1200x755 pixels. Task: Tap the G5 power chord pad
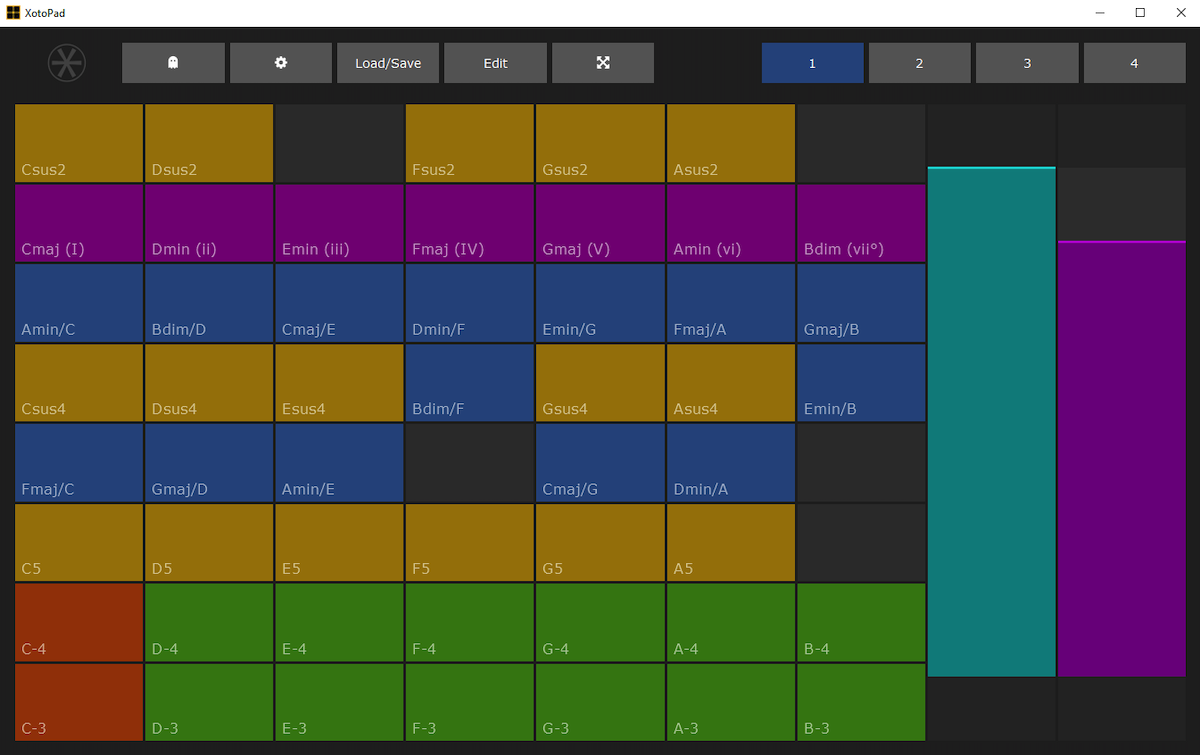tap(600, 542)
